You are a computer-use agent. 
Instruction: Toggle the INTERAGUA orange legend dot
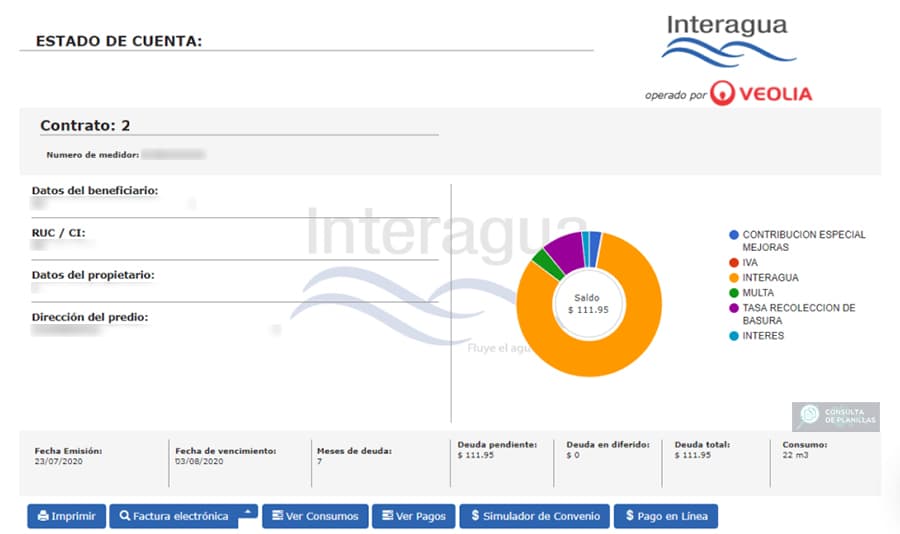pos(734,278)
